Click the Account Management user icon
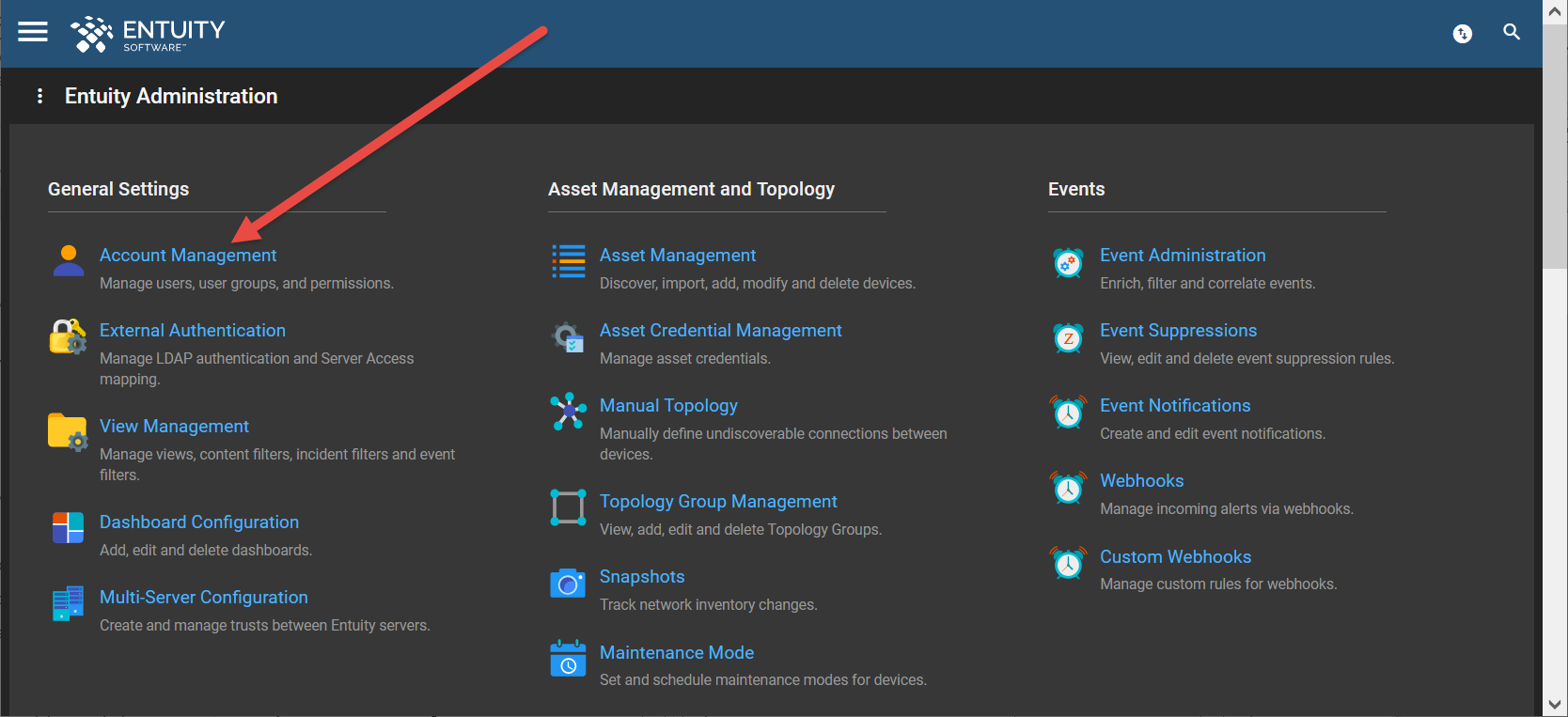 point(69,260)
